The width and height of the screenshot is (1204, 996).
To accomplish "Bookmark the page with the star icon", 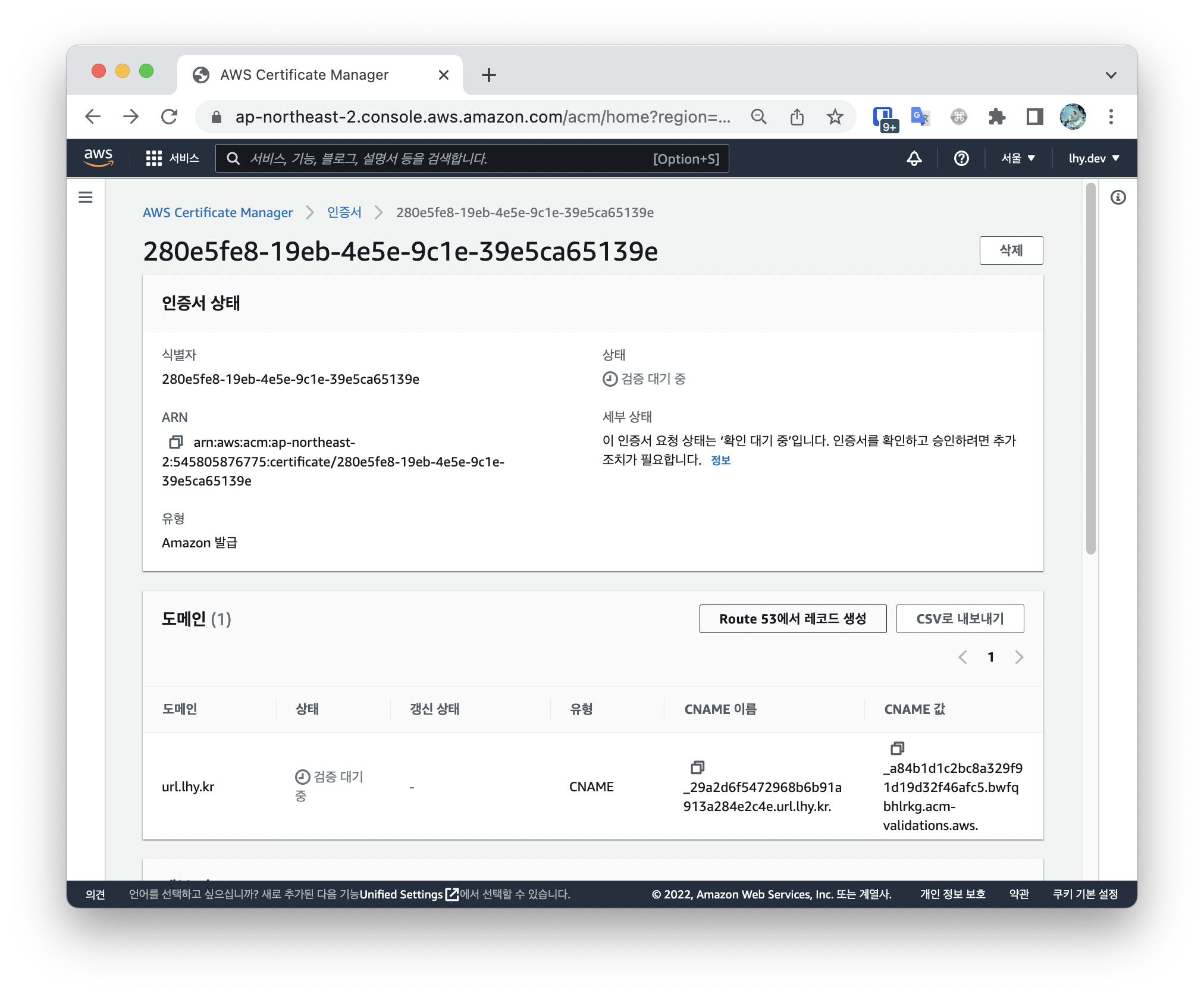I will (835, 117).
